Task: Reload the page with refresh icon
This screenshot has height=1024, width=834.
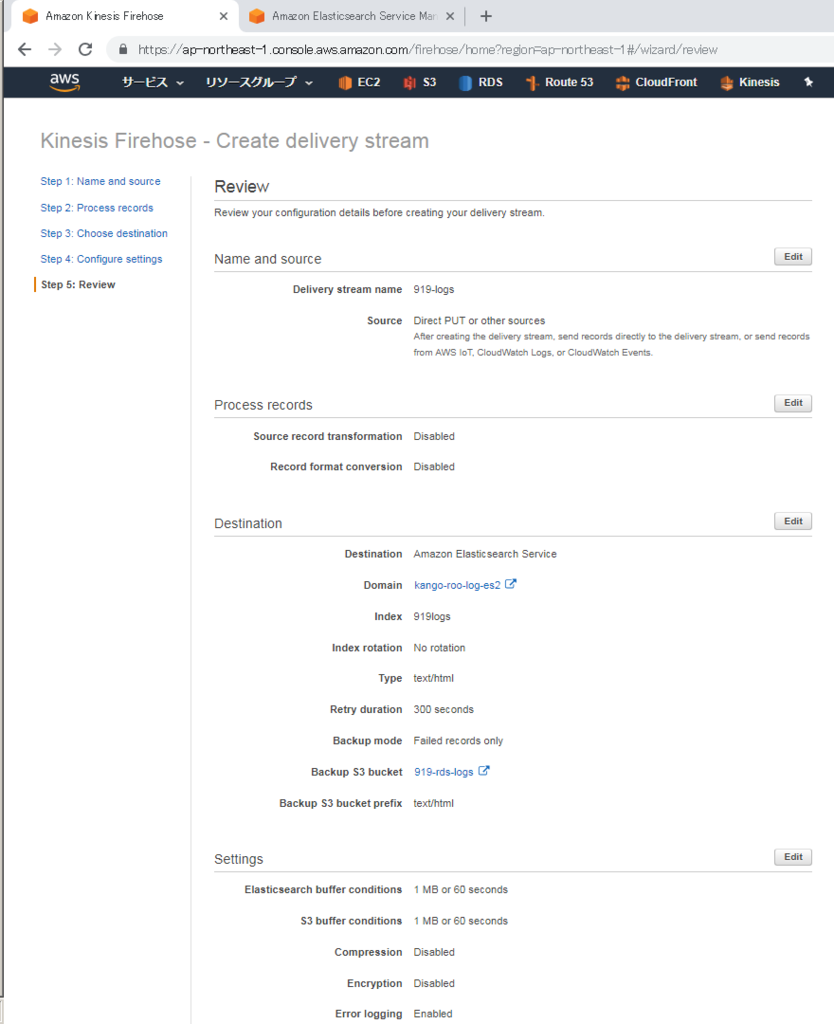Action: coord(86,50)
